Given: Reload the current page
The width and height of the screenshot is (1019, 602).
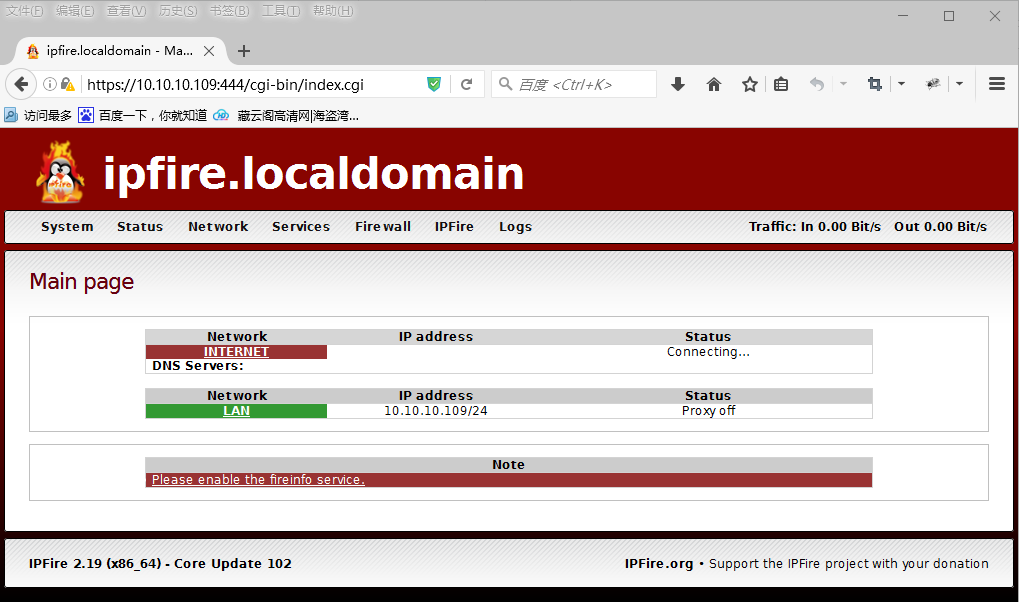Looking at the screenshot, I should [x=466, y=84].
